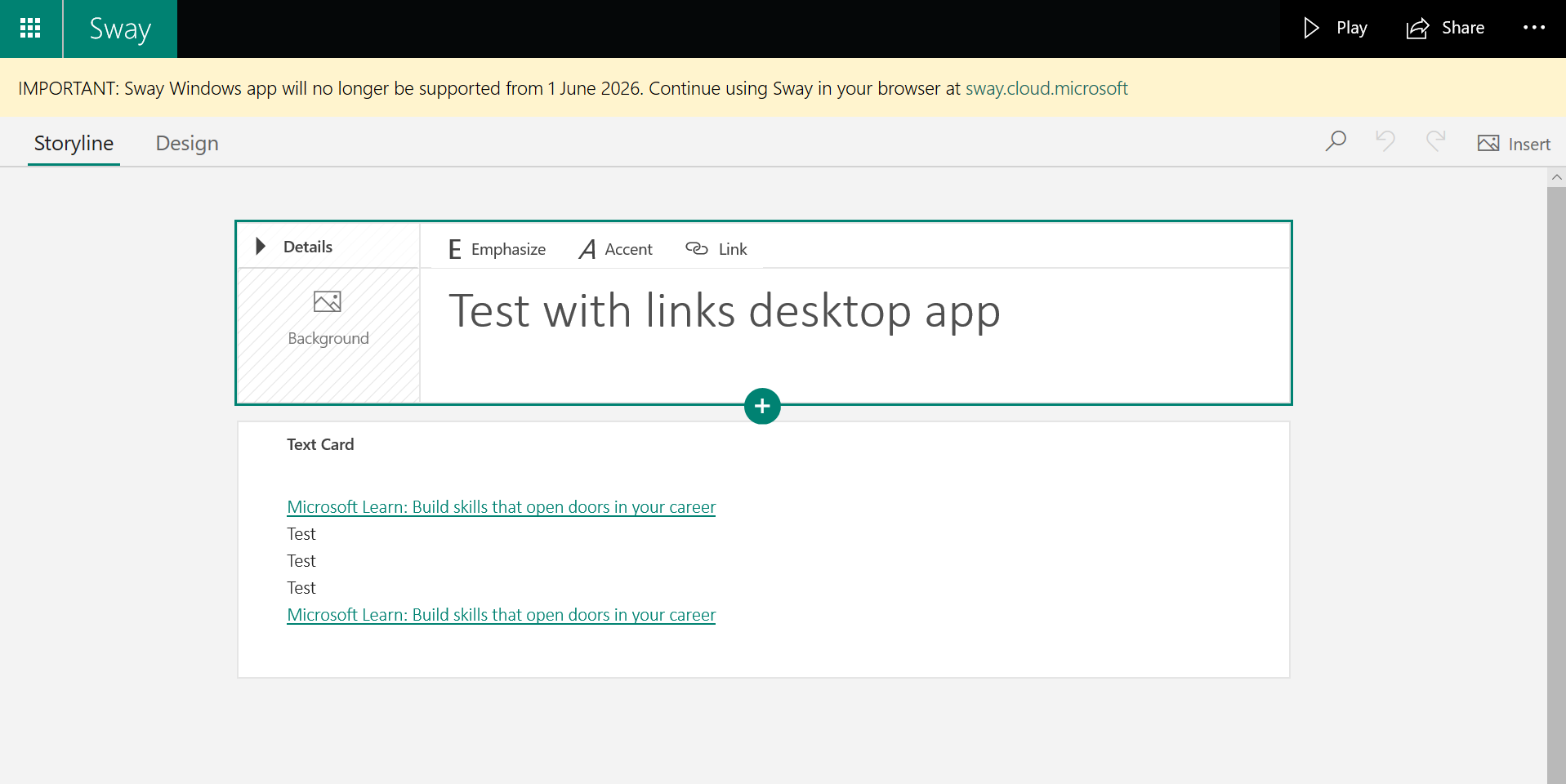Open the Insert content pane

point(1514,144)
